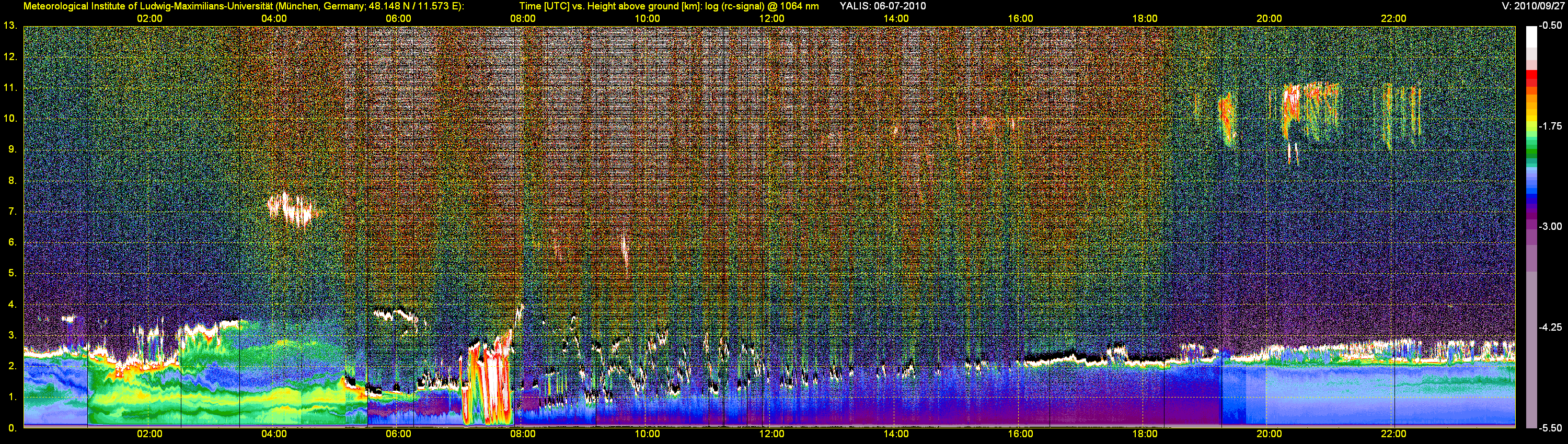Click the 16:00 label on bottom time axis

pyautogui.click(x=1020, y=434)
